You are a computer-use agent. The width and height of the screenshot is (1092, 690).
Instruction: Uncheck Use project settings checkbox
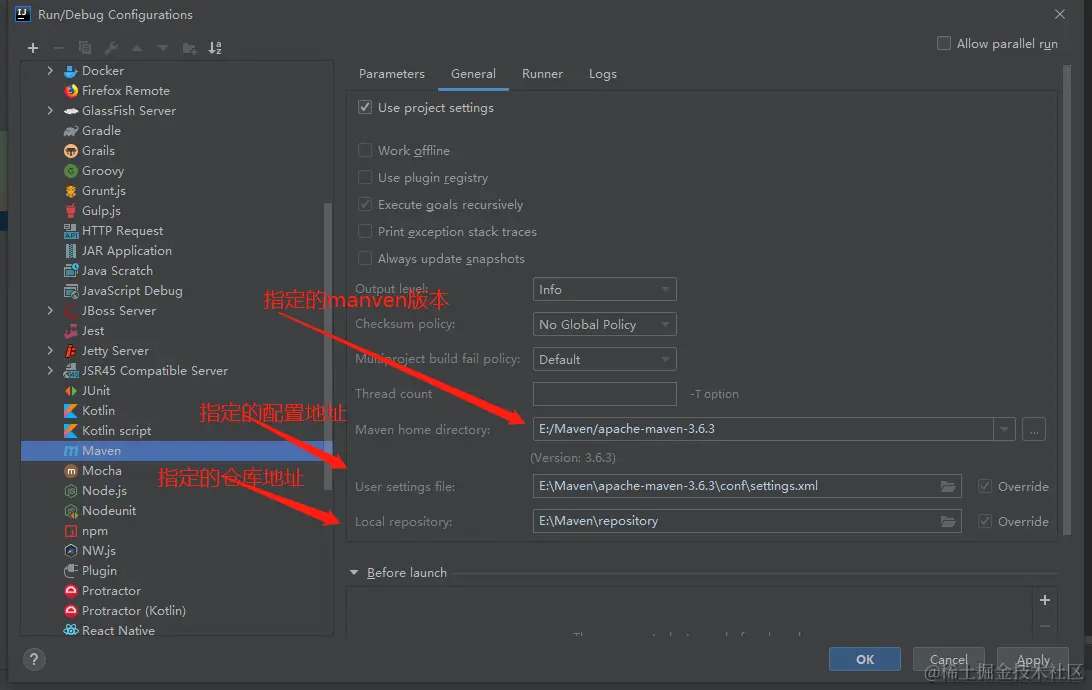[364, 107]
